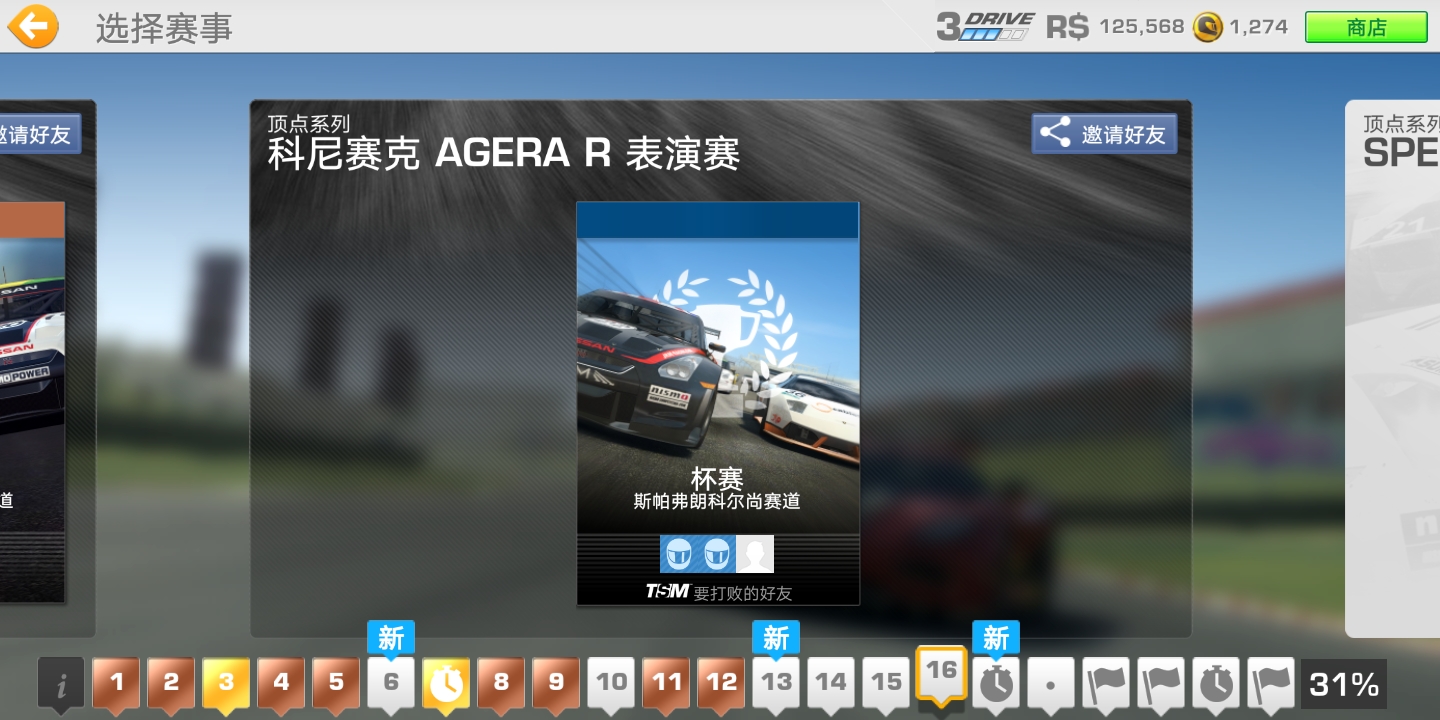Click the 科尼赛克 AGERA R 表演赛 title
This screenshot has width=1440, height=720.
click(503, 154)
